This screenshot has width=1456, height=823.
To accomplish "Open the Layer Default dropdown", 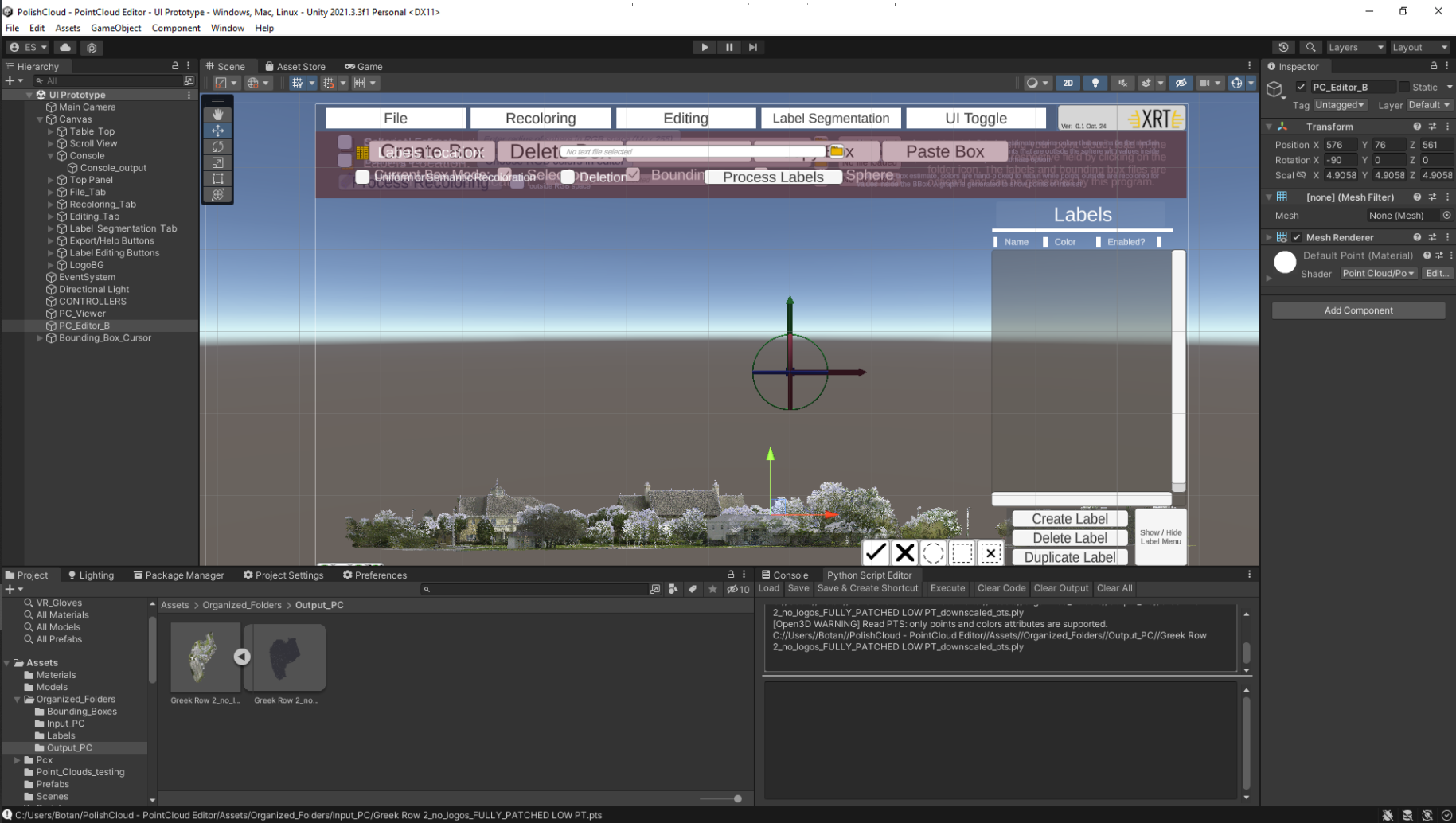I will 1428,105.
